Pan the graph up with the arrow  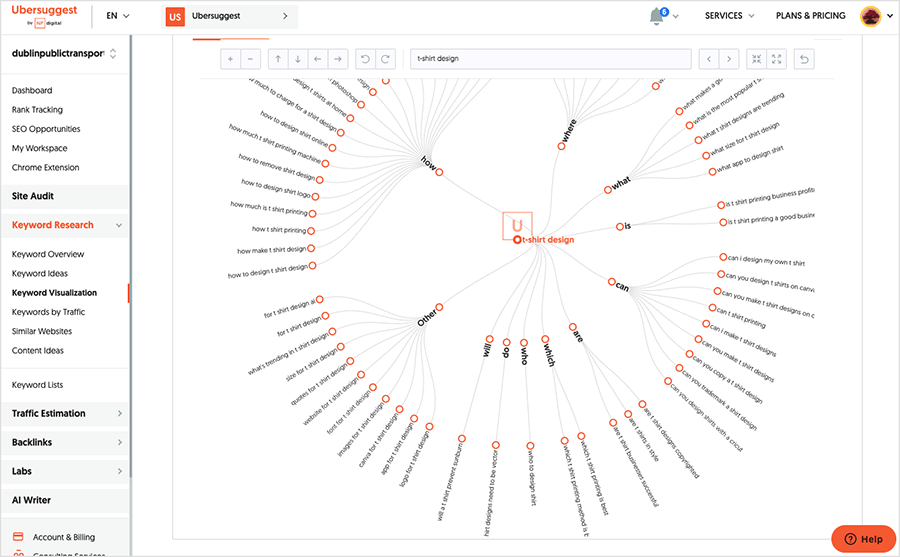pos(278,59)
